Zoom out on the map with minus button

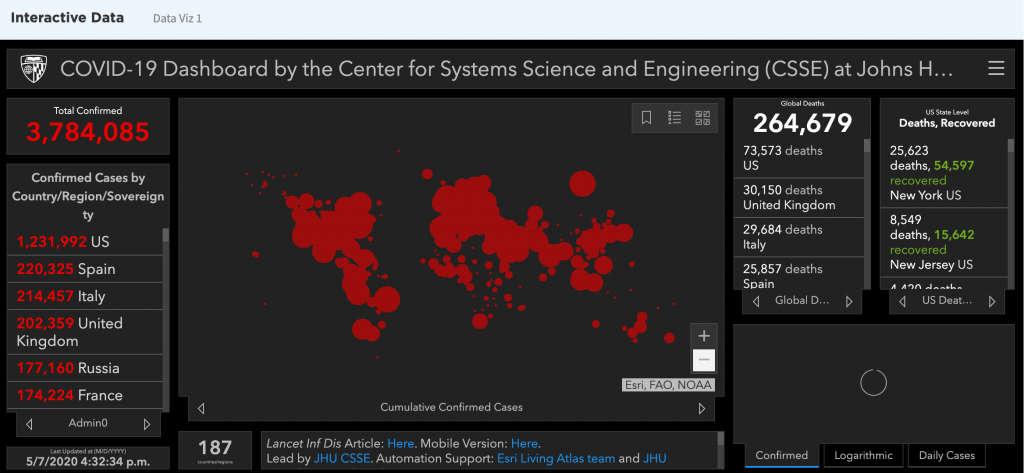703,360
